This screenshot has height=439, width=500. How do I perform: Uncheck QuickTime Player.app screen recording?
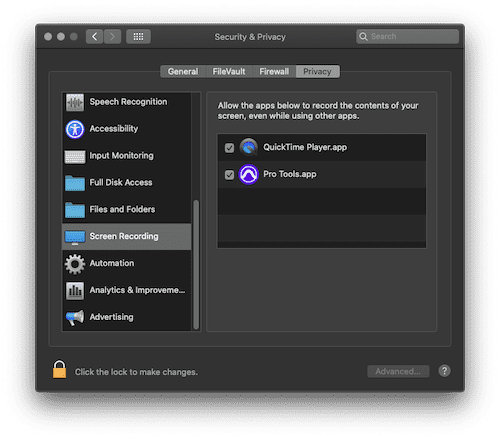(229, 148)
